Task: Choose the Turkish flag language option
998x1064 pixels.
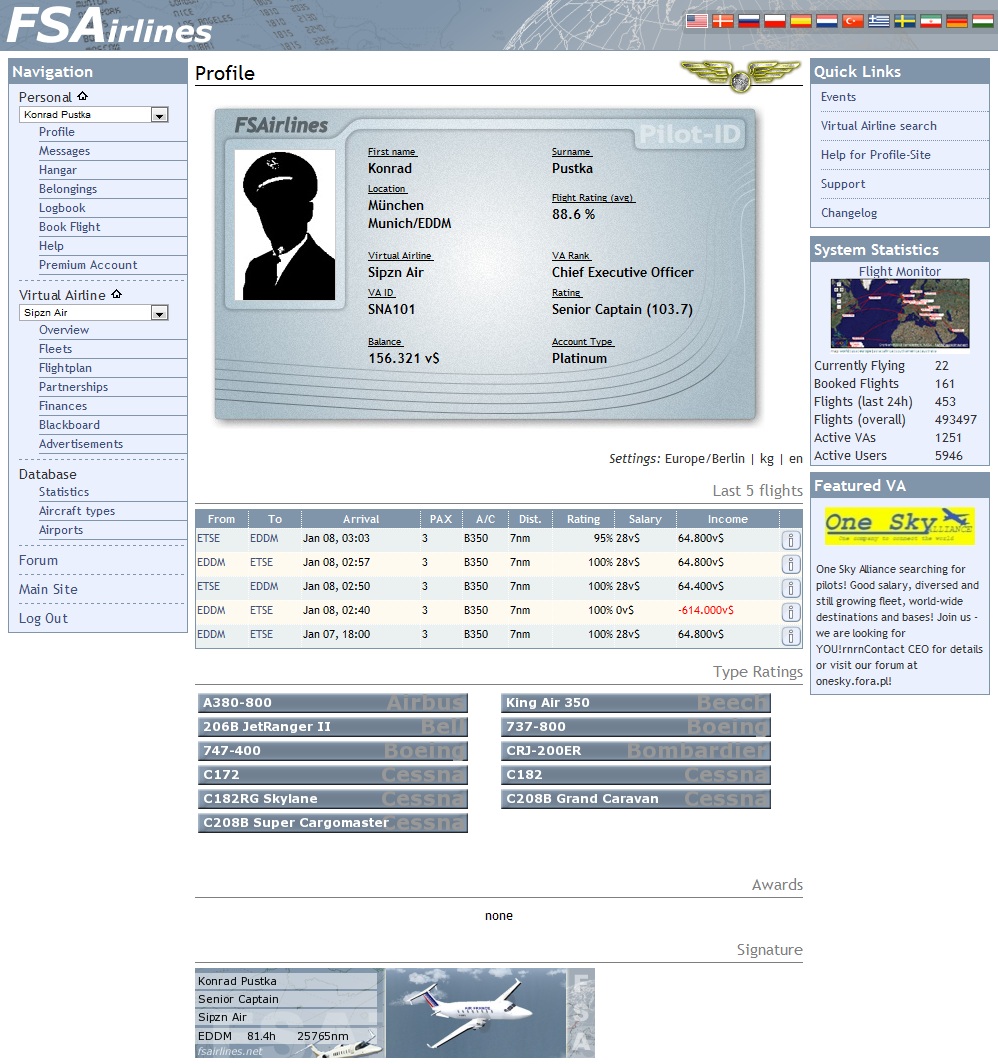Action: [853, 20]
